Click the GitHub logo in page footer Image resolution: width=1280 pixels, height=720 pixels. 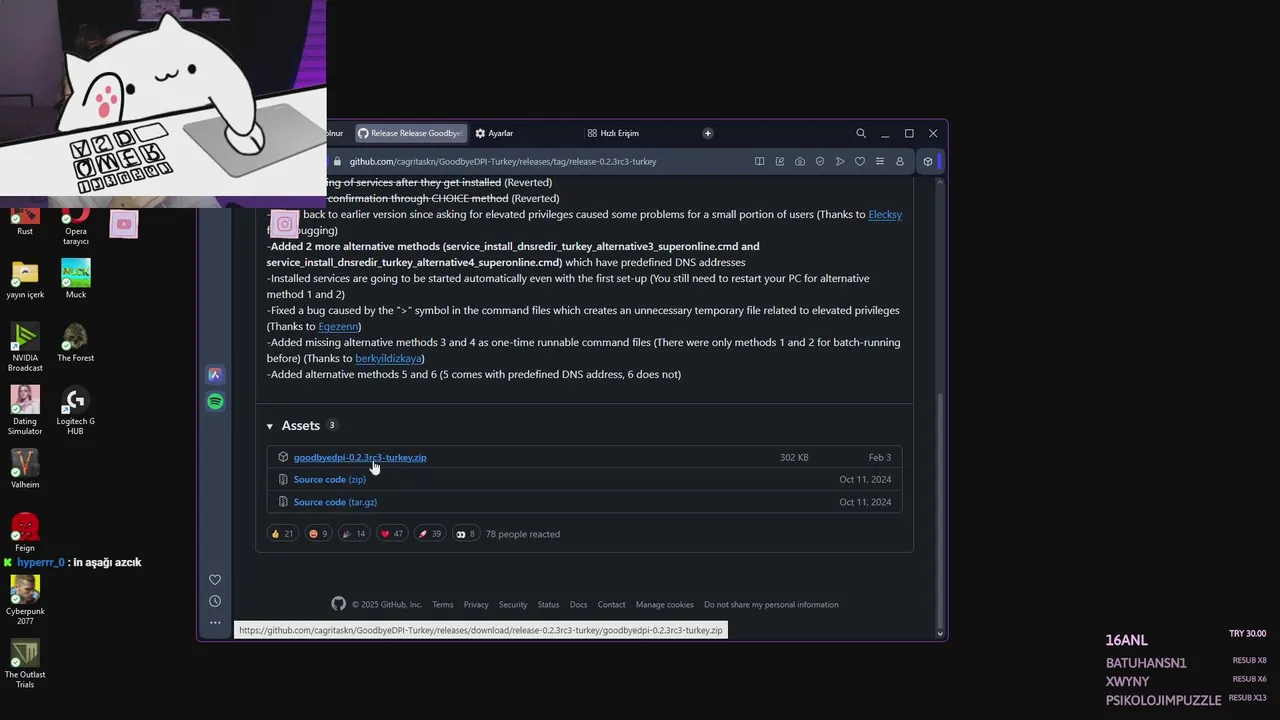tap(339, 604)
